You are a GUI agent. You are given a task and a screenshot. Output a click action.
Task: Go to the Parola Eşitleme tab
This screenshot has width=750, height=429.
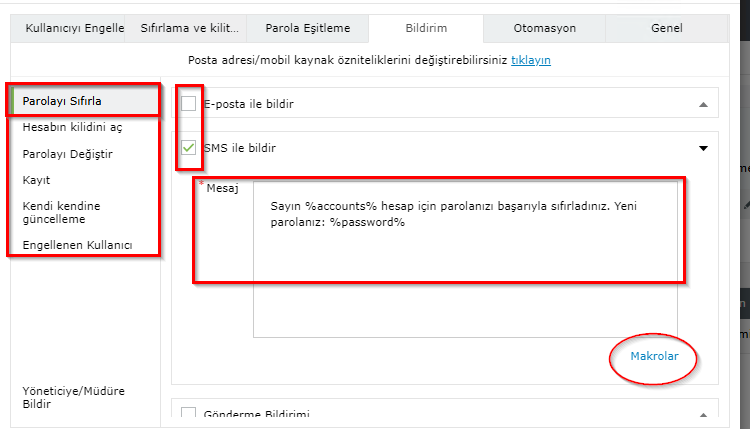pos(308,28)
